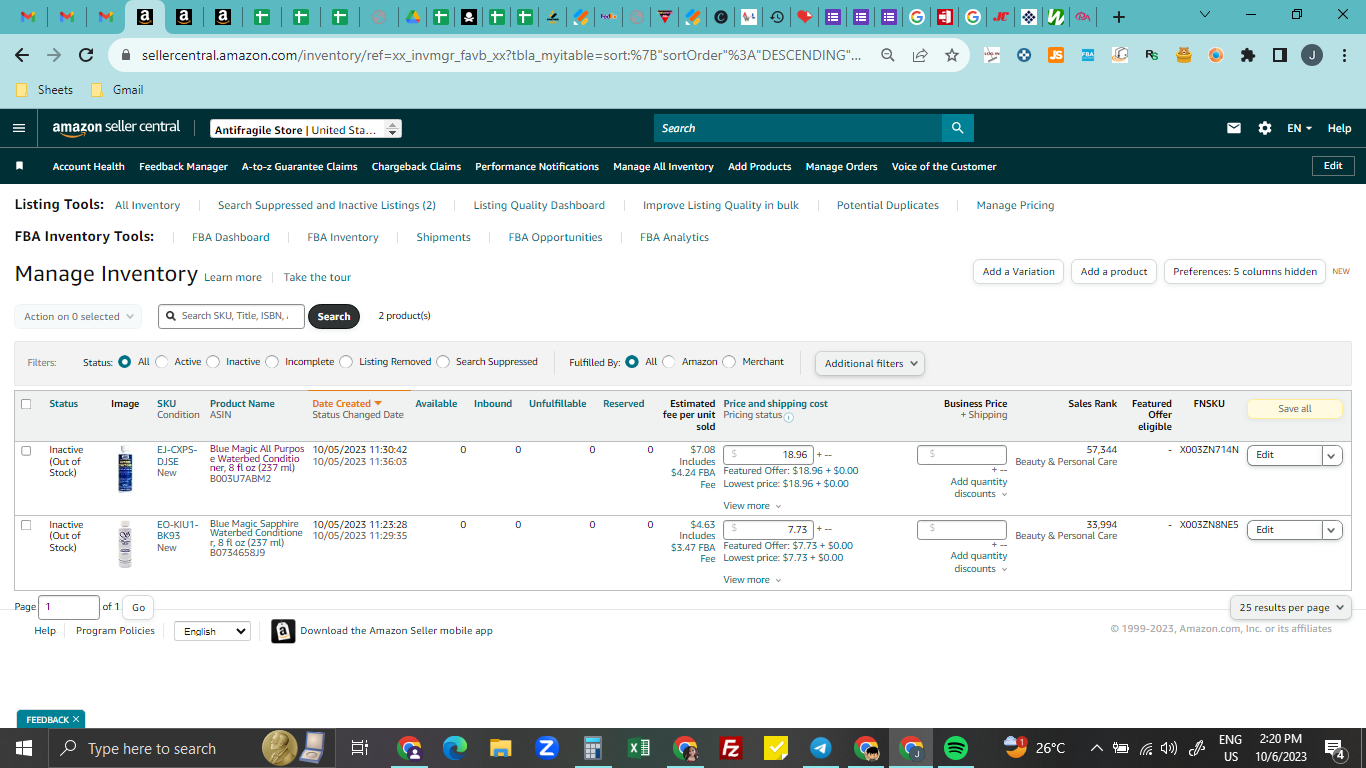Viewport: 1366px width, 768px height.
Task: Select the Active status radio button
Action: point(163,362)
